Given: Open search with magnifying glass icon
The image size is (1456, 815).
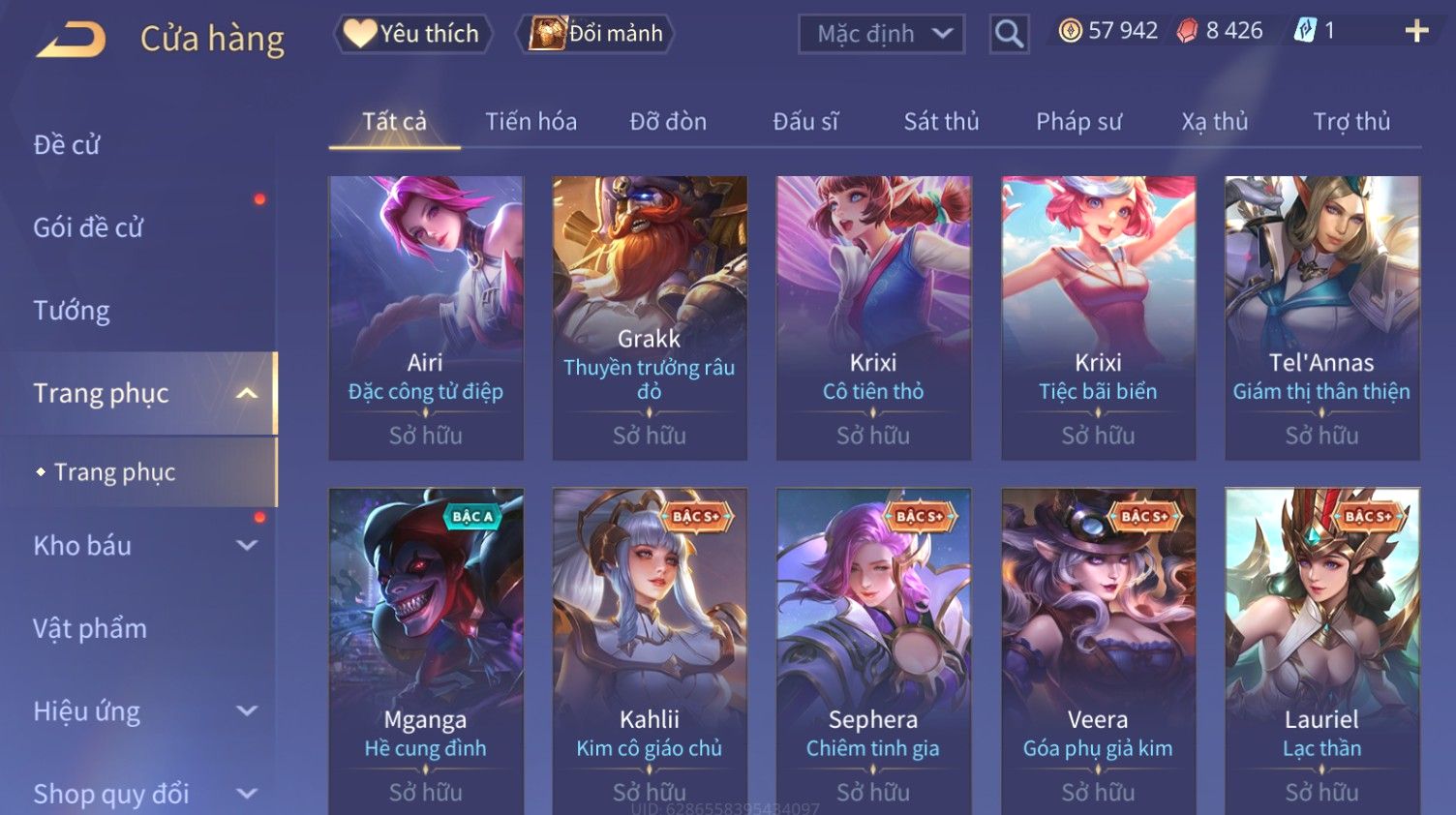Looking at the screenshot, I should pos(1009,34).
